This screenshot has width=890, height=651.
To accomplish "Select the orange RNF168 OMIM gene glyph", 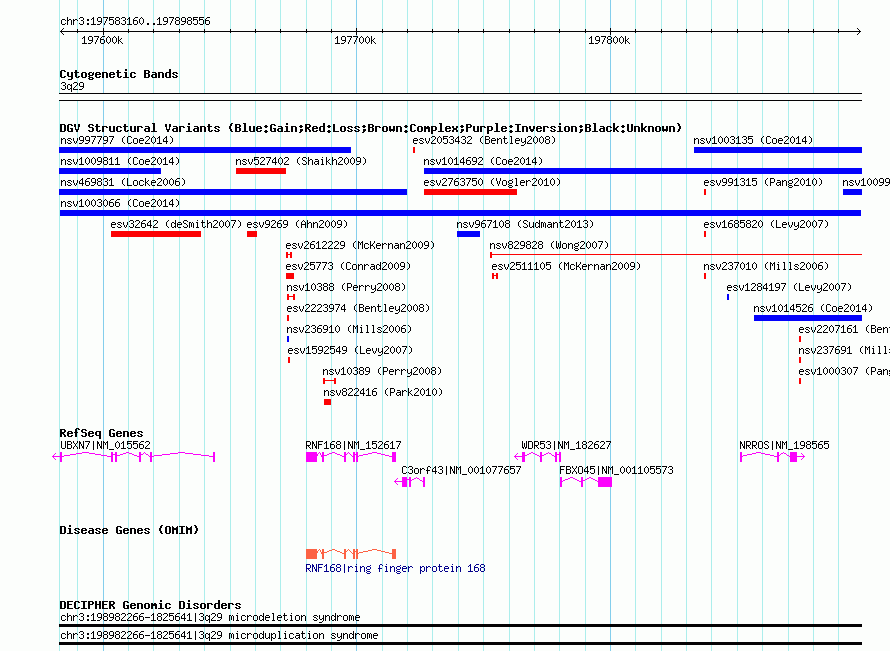I will click(351, 553).
